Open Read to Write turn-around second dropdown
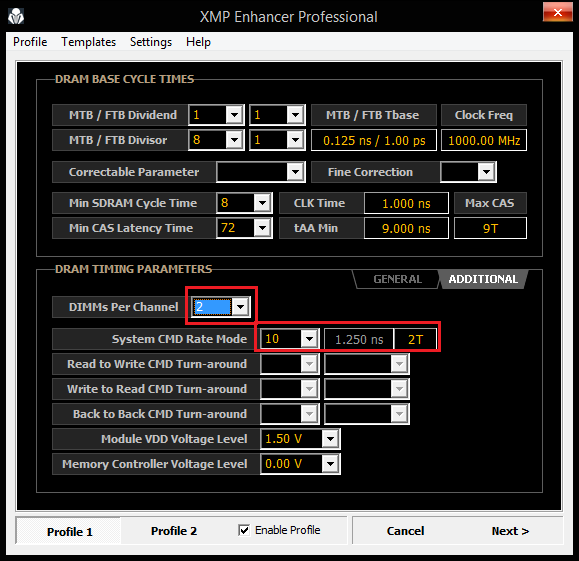Image resolution: width=579 pixels, height=561 pixels. tap(399, 364)
